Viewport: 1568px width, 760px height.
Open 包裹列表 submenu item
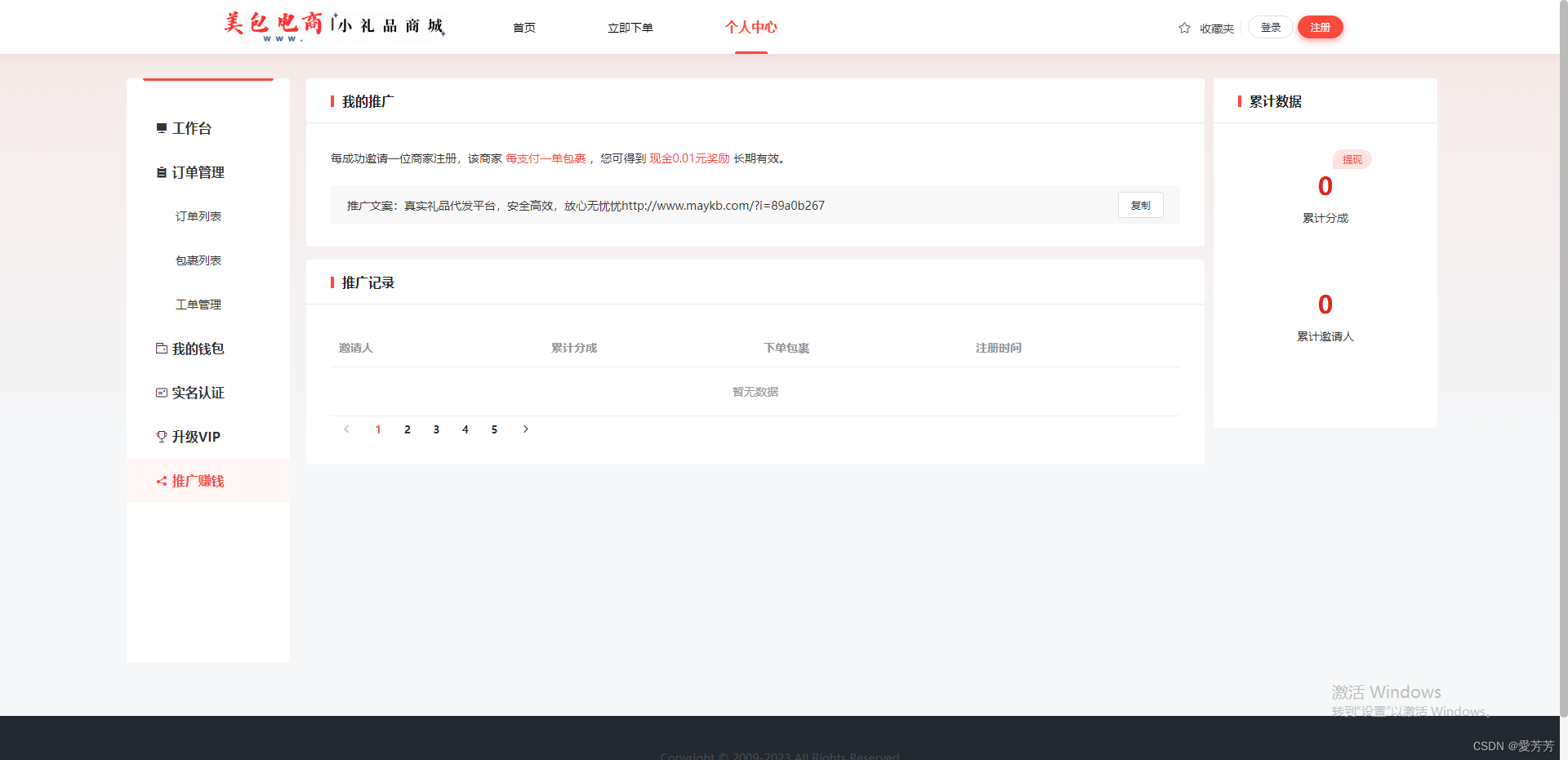click(198, 260)
